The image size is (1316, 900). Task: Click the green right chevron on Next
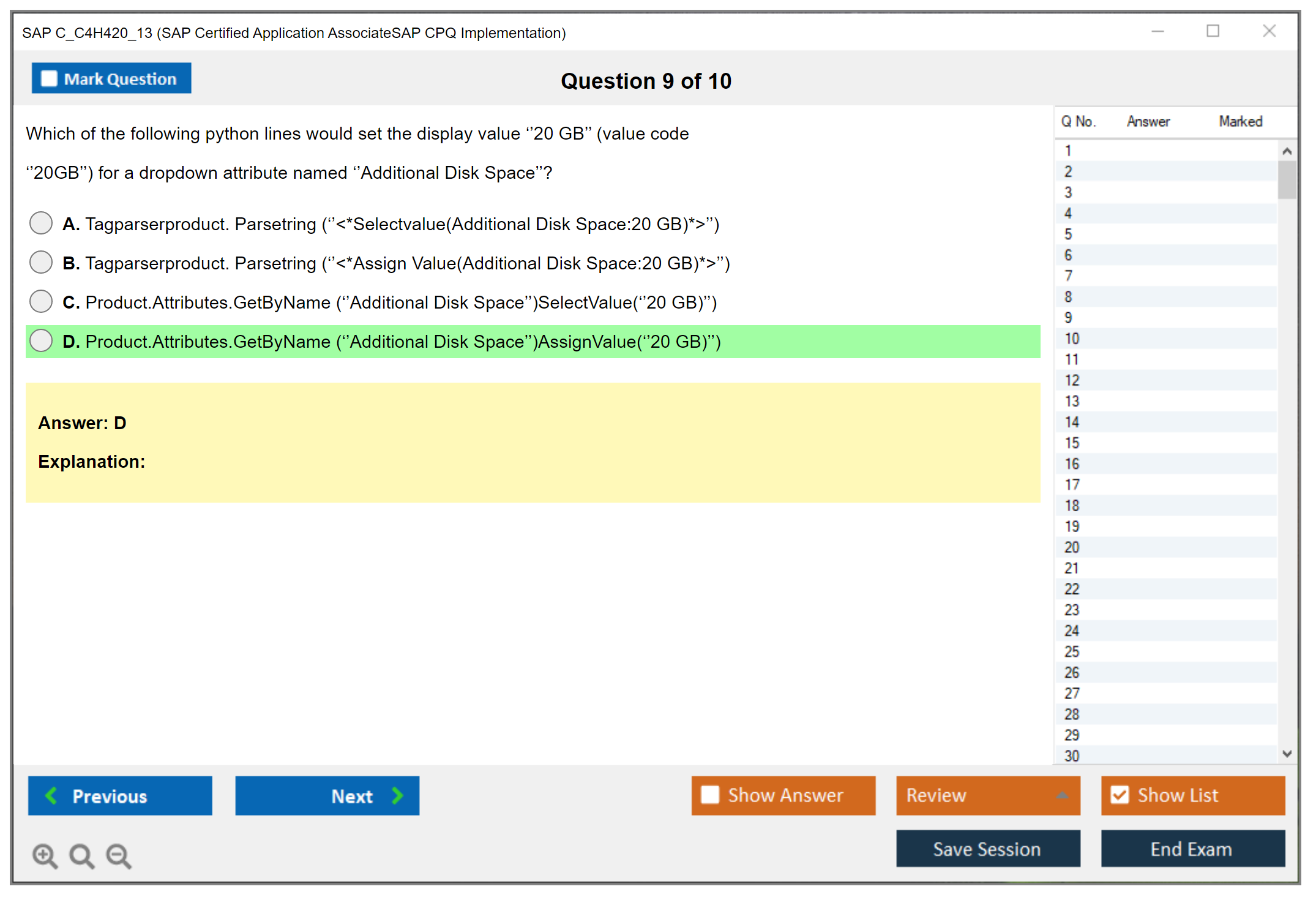coord(397,795)
